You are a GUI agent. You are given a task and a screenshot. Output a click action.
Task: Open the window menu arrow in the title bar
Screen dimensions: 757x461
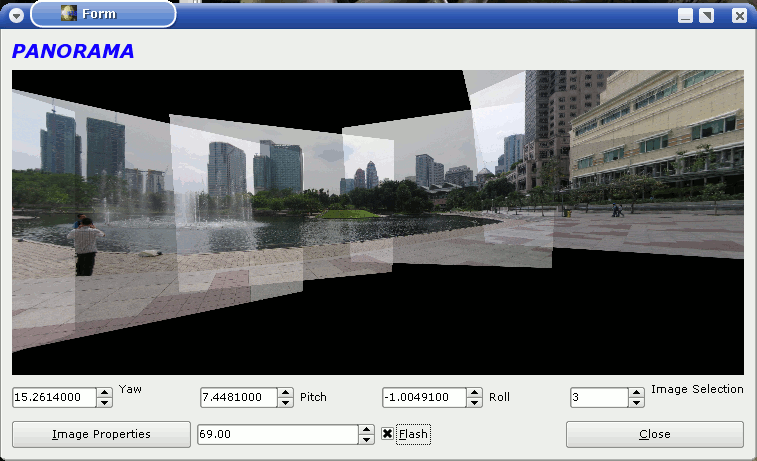[16, 15]
